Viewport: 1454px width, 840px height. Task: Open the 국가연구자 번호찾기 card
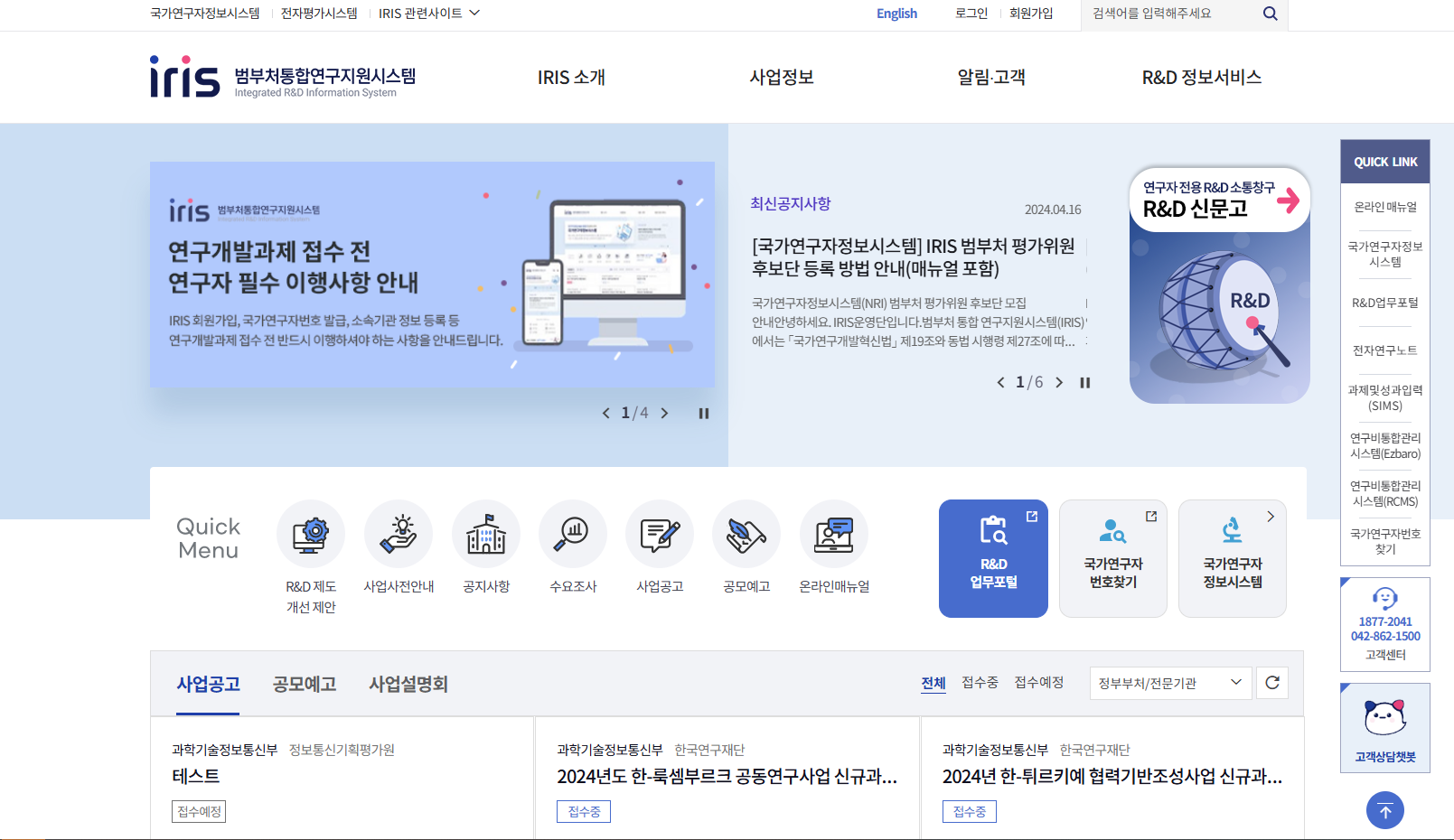click(1113, 558)
